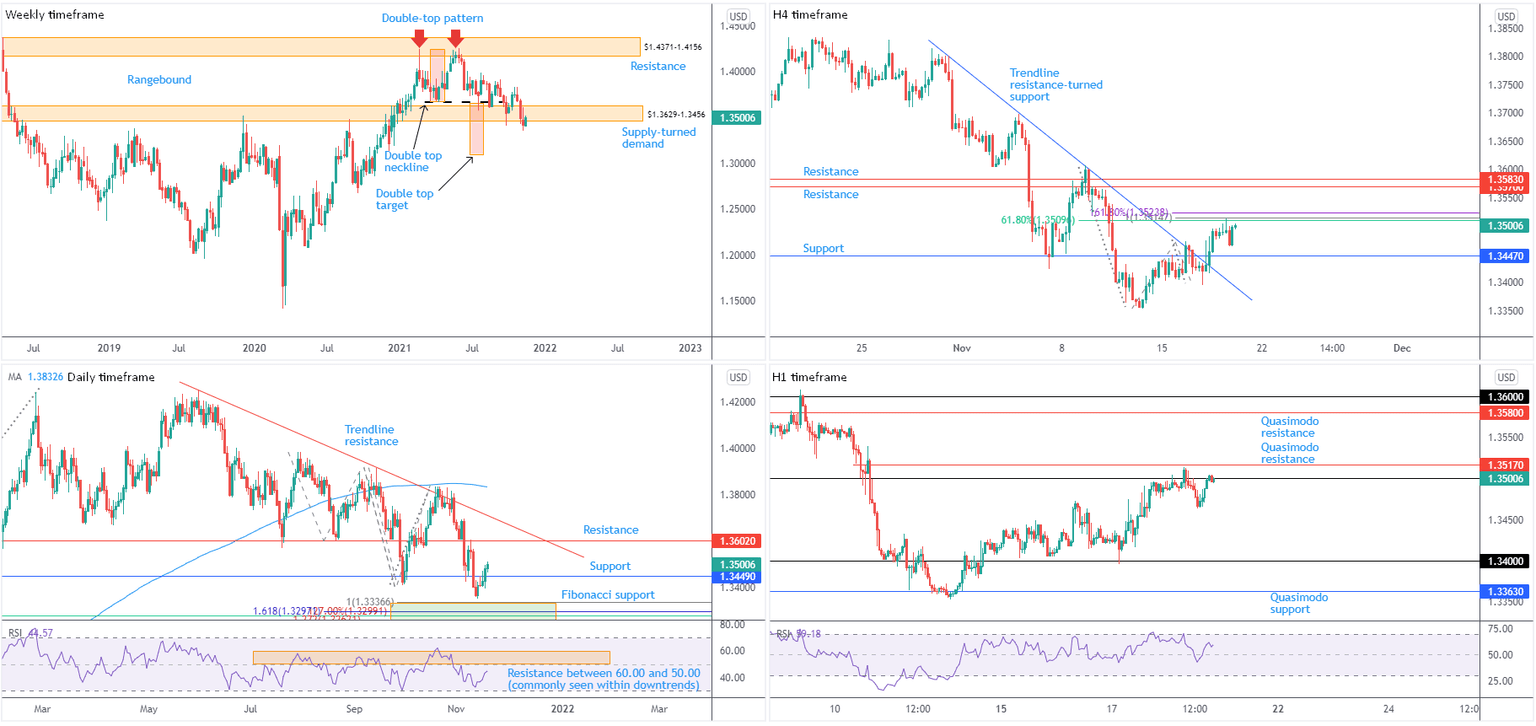Open the USD currency selector on Daily chart
This screenshot has height=726, width=1536.
[738, 378]
